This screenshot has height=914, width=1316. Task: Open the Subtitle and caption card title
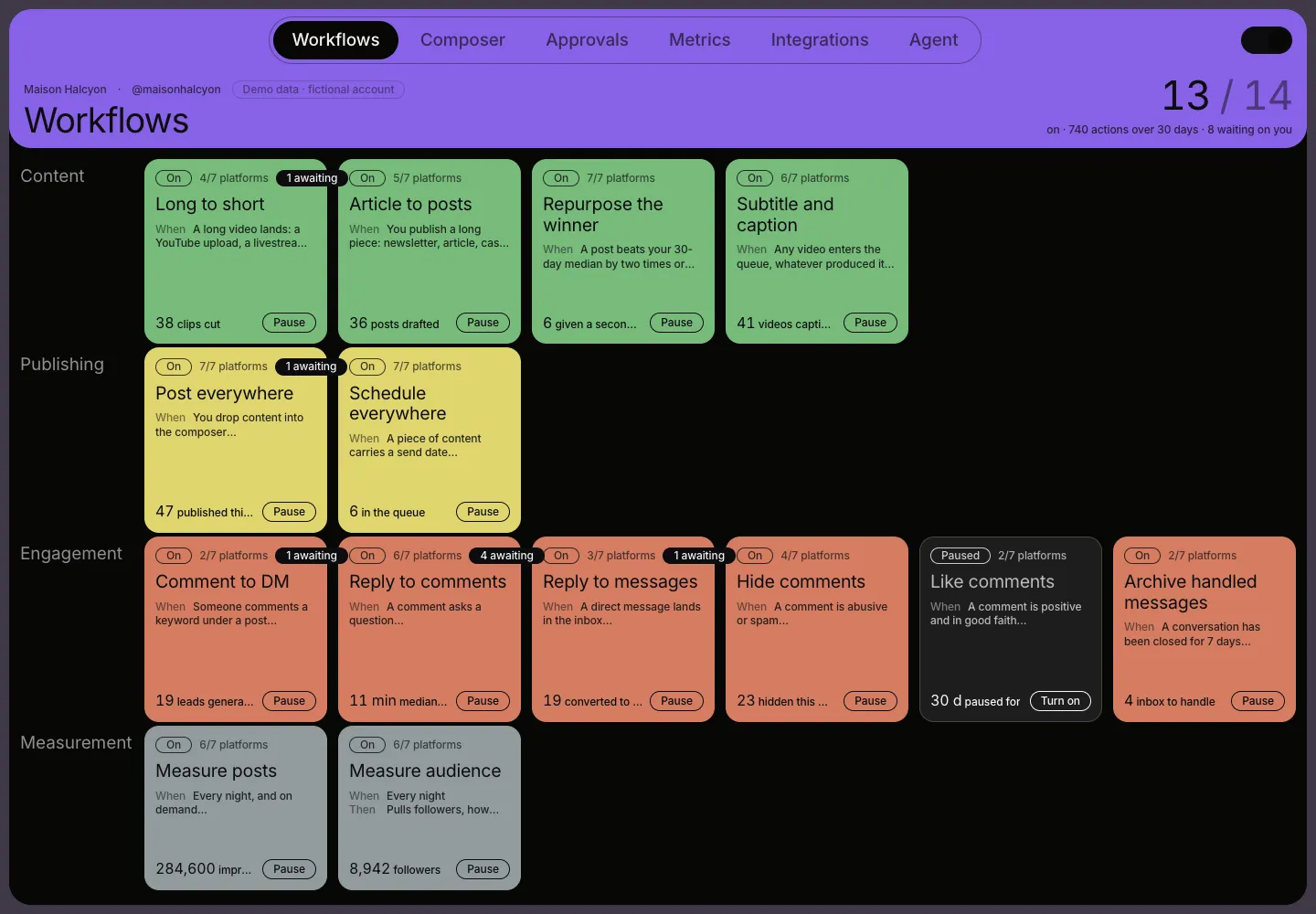[785, 215]
